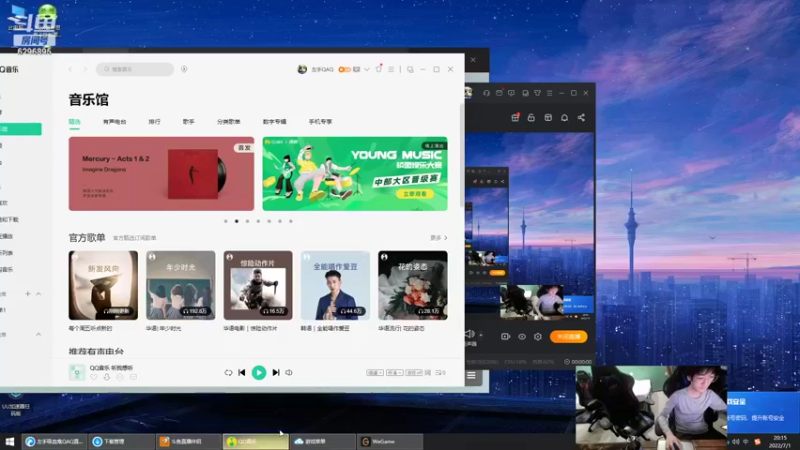
Task: Open more options circle icon in player
Action: point(120,377)
